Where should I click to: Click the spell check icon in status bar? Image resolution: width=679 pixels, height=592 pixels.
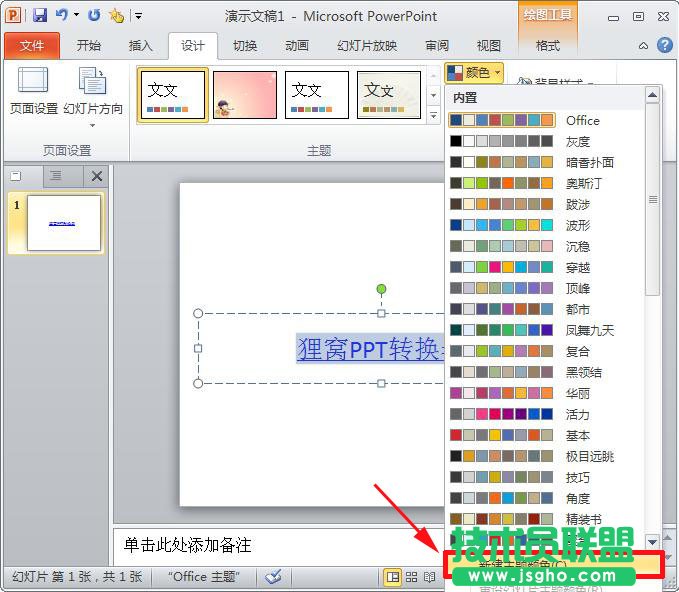pos(274,577)
